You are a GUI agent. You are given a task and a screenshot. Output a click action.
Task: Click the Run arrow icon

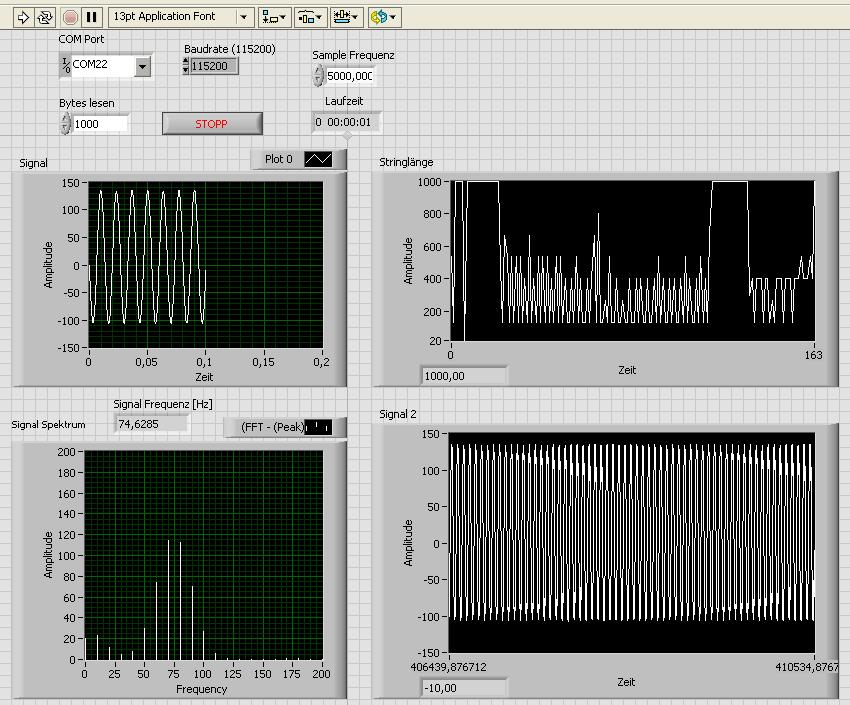pyautogui.click(x=24, y=17)
